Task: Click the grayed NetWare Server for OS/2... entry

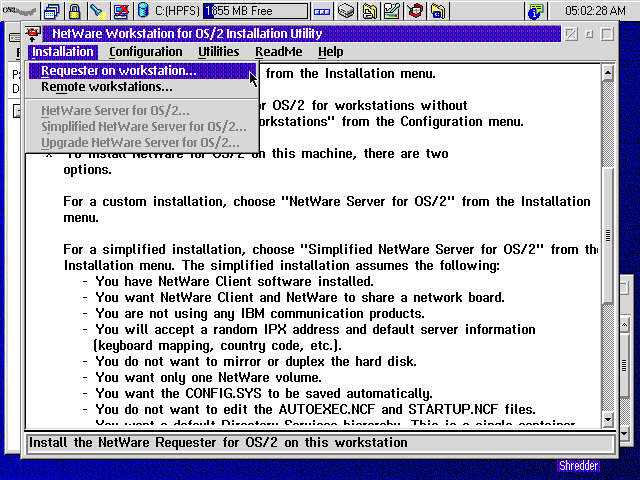Action: (x=142, y=111)
